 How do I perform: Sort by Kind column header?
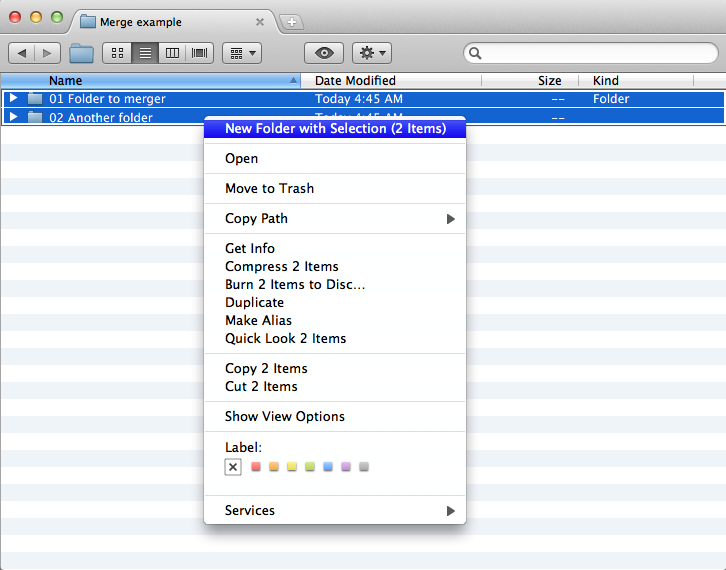636,81
